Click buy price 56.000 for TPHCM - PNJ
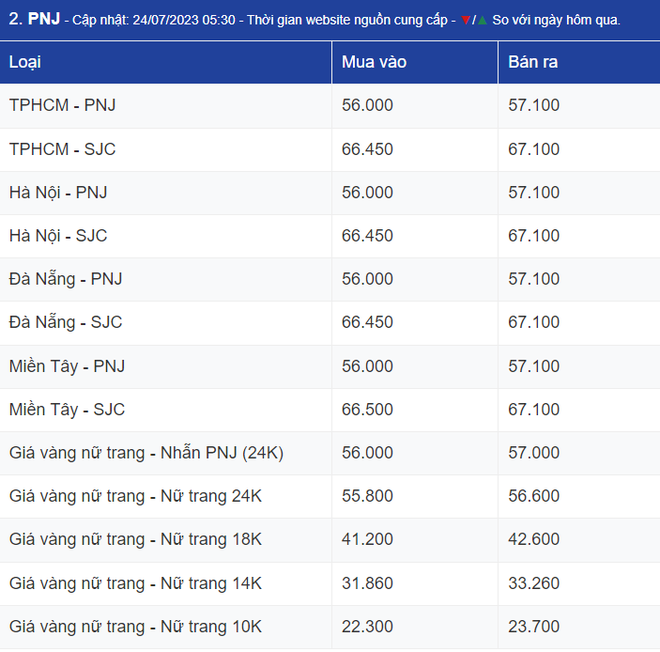 click(x=367, y=105)
